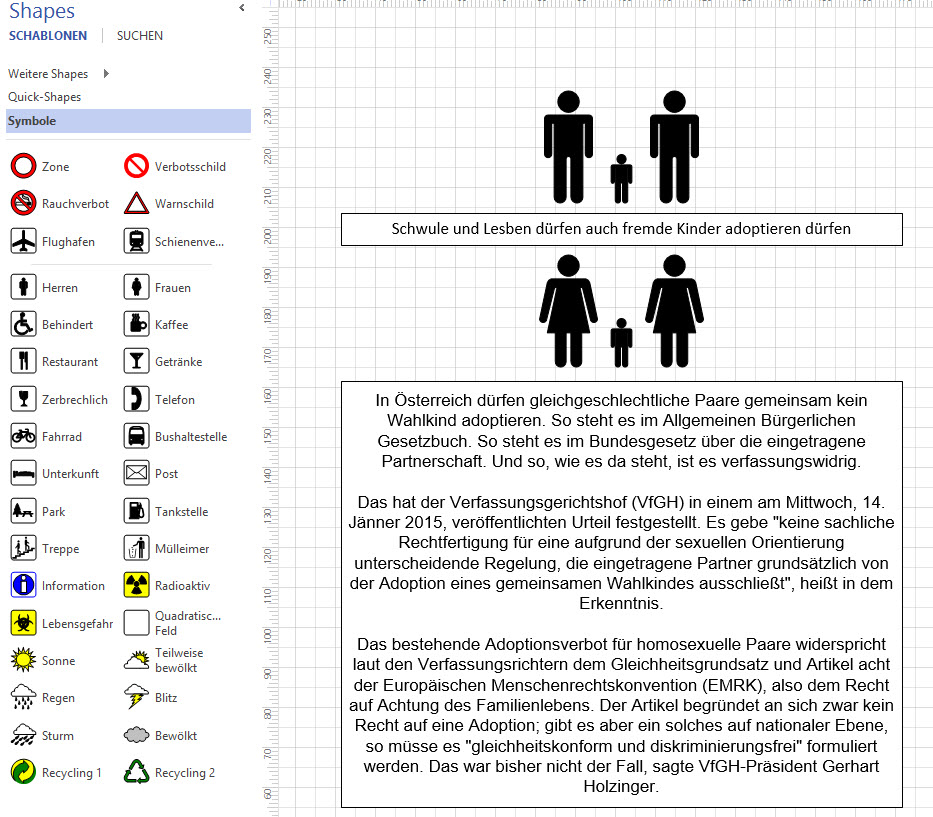The width and height of the screenshot is (933, 817).
Task: Select the Information symbol shape
Action: (24, 586)
